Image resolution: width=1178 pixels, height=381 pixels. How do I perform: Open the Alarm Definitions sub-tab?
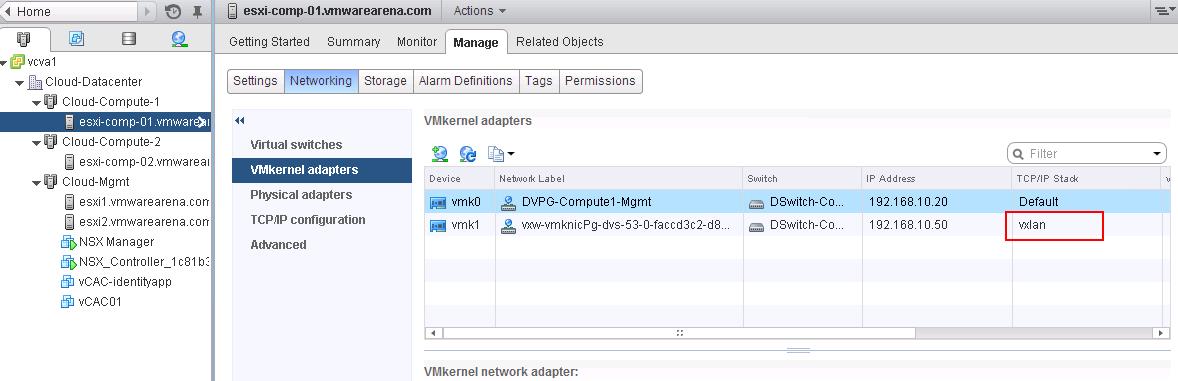[x=466, y=80]
